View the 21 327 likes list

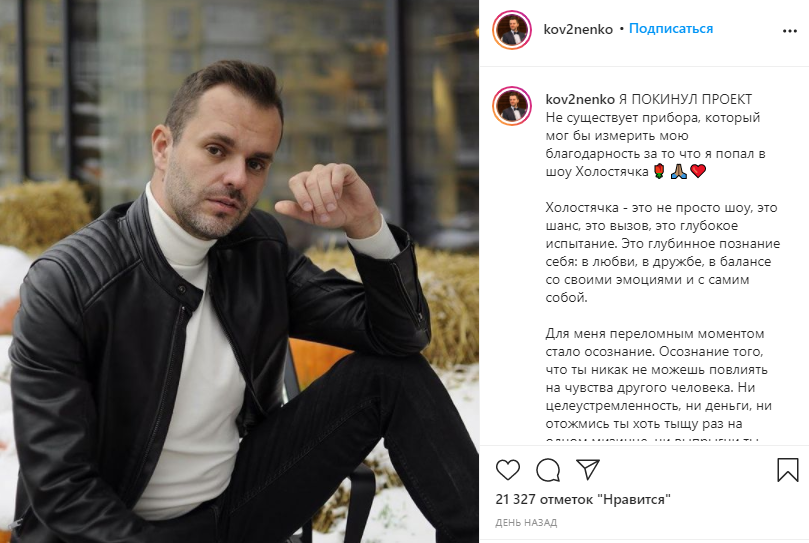tap(583, 499)
